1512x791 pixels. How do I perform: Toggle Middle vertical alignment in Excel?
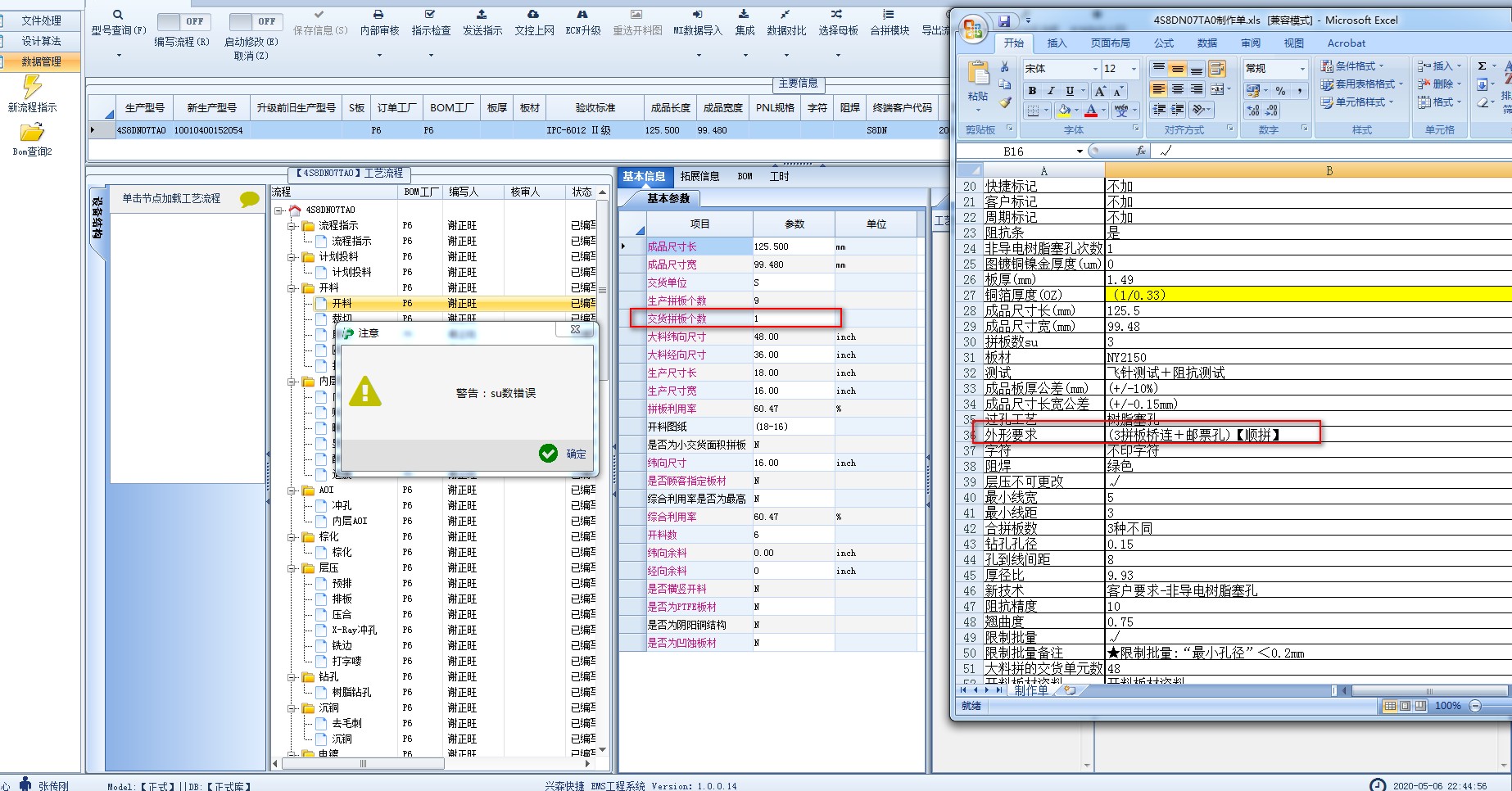[x=1177, y=69]
